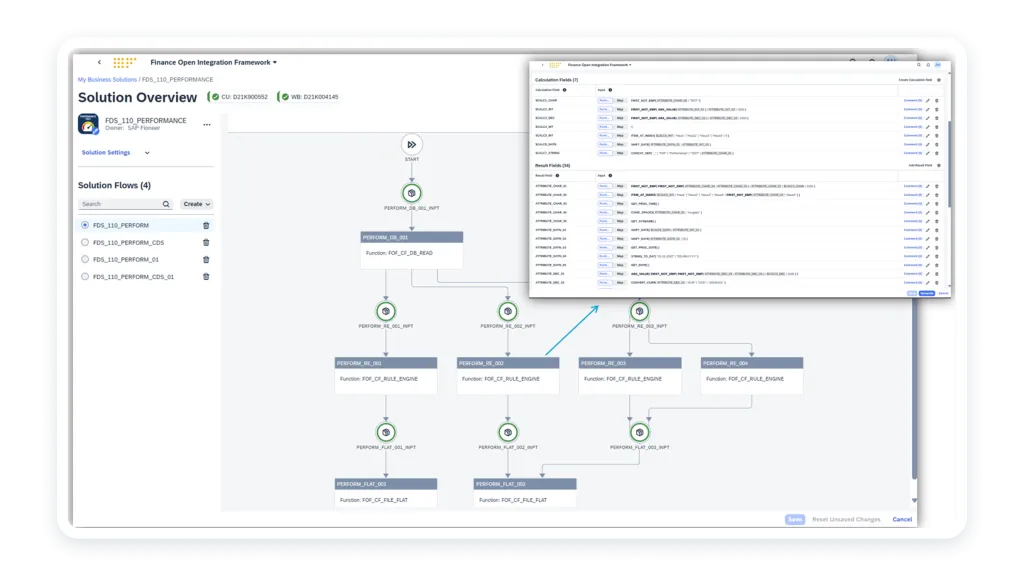The width and height of the screenshot is (1024, 576).
Task: Open settings gear beside Add Result Field
Action: (939, 166)
